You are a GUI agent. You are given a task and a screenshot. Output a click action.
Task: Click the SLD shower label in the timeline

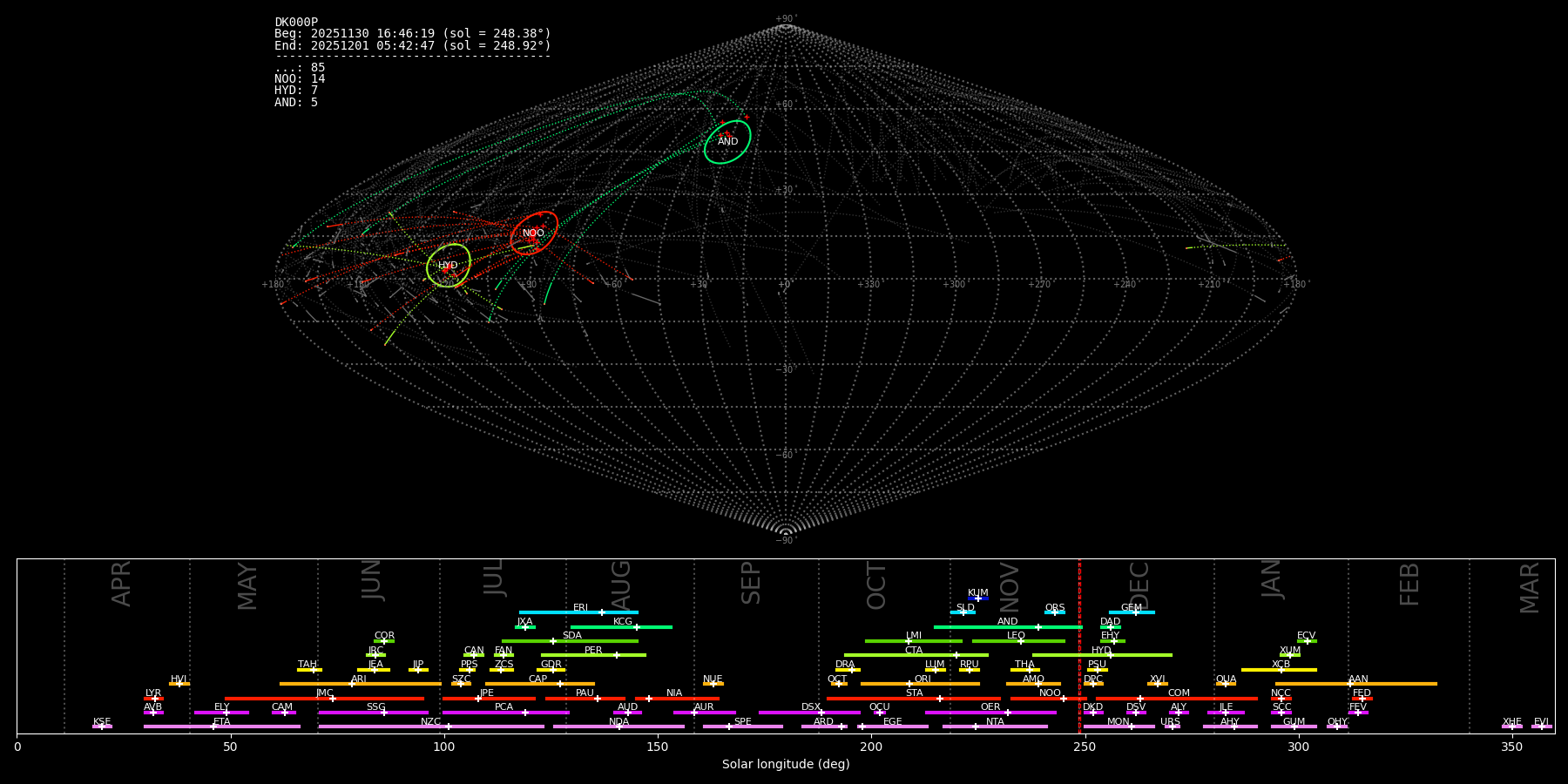(965, 608)
